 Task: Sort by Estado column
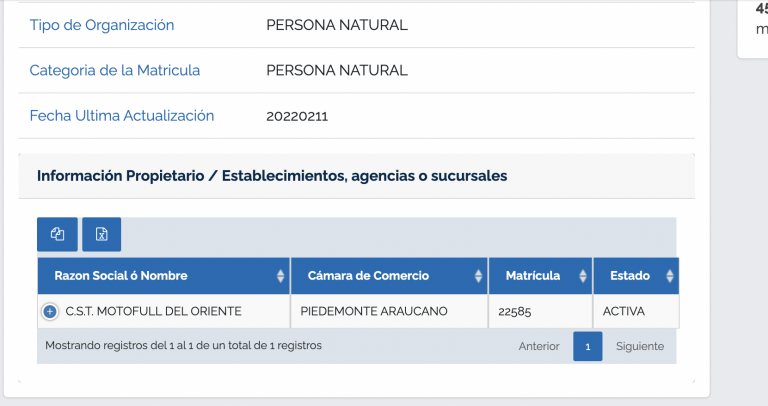636,276
